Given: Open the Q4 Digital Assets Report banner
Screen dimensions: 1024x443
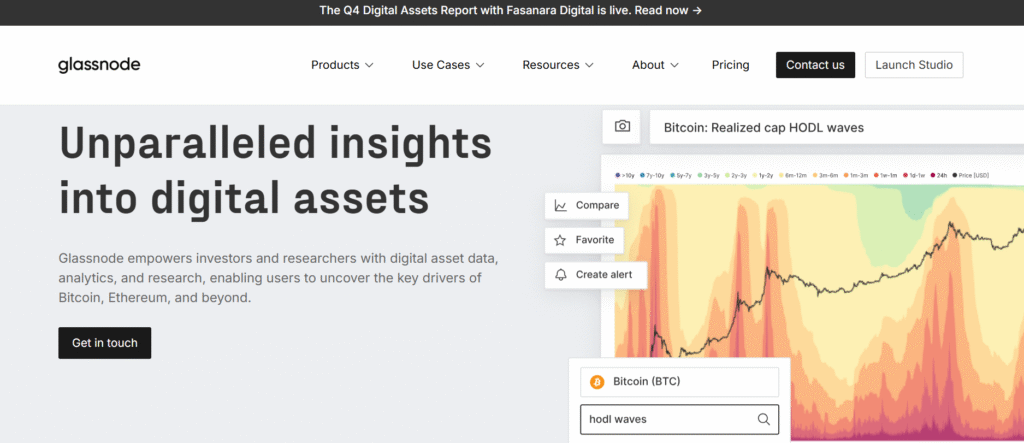Looking at the screenshot, I should (x=511, y=10).
